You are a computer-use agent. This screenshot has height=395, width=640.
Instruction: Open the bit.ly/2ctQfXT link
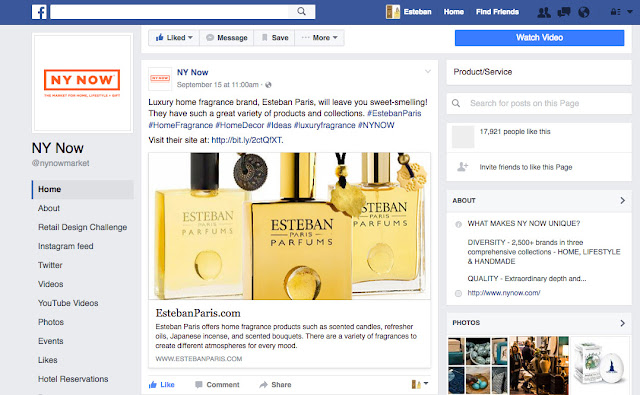click(x=247, y=140)
